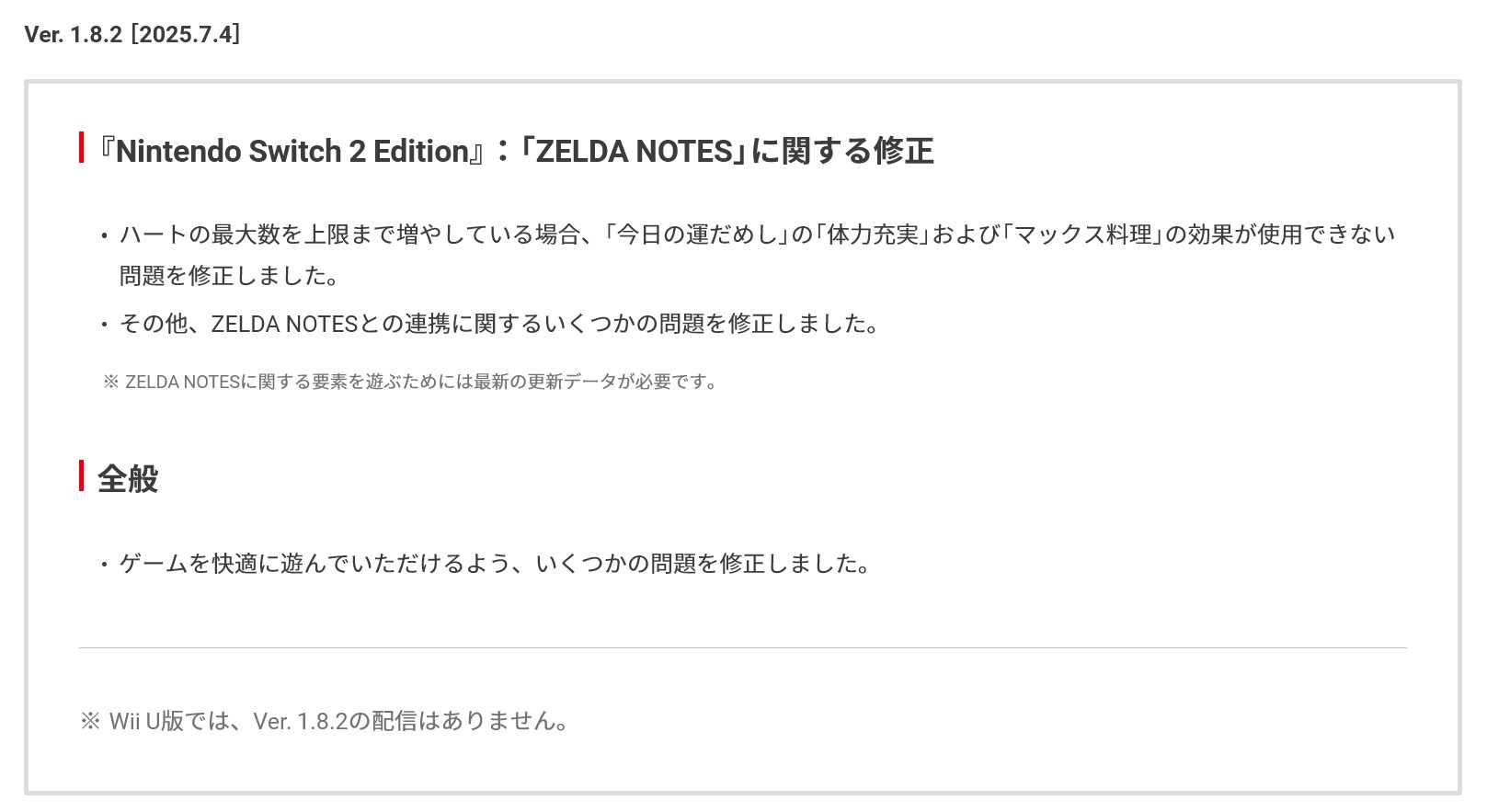Click the ゲームを快適に遊んで bullet text
The width and height of the screenshot is (1487, 812).
(495, 564)
